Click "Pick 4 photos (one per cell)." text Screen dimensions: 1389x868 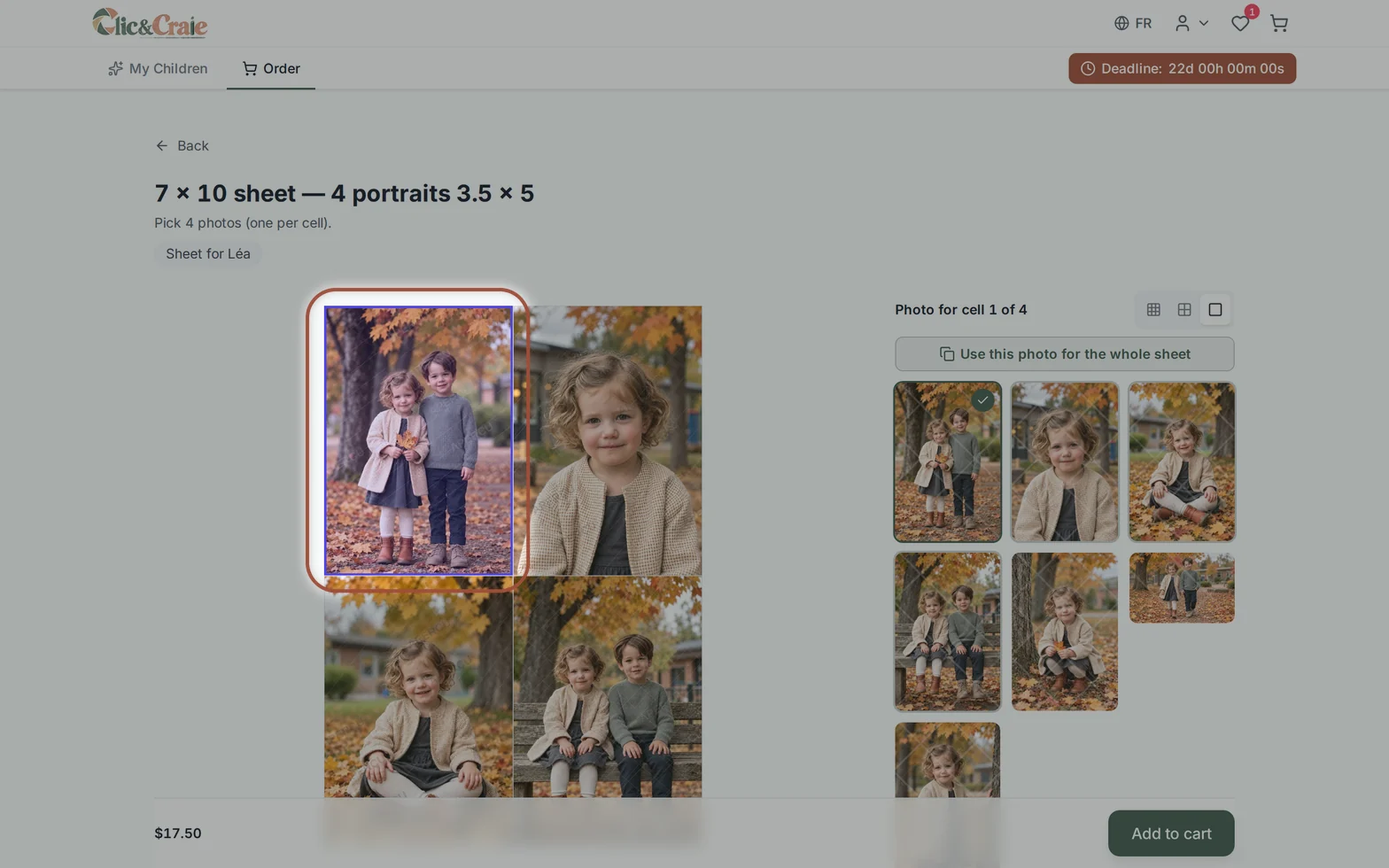click(x=243, y=223)
